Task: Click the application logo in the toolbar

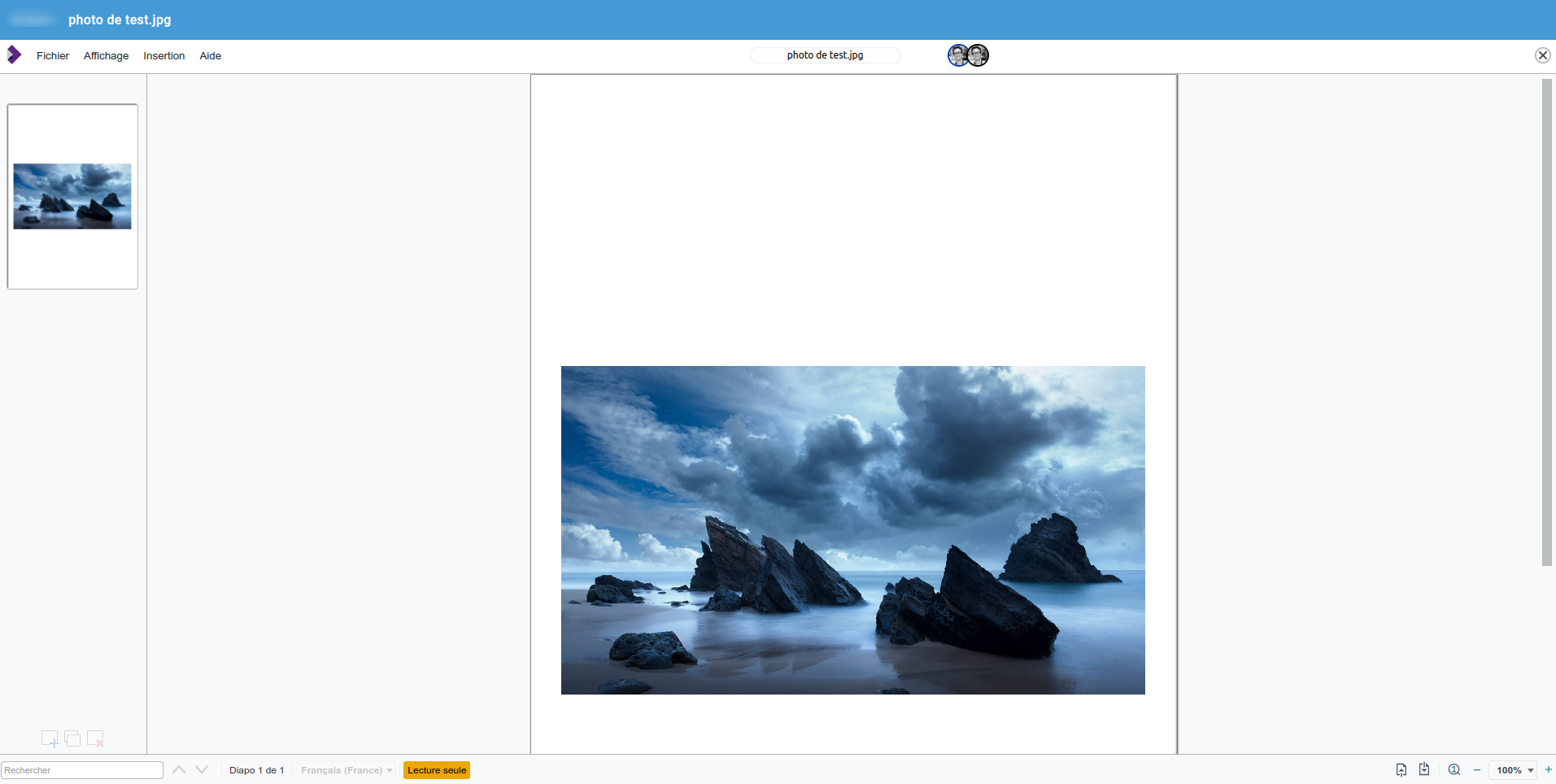Action: (x=13, y=54)
